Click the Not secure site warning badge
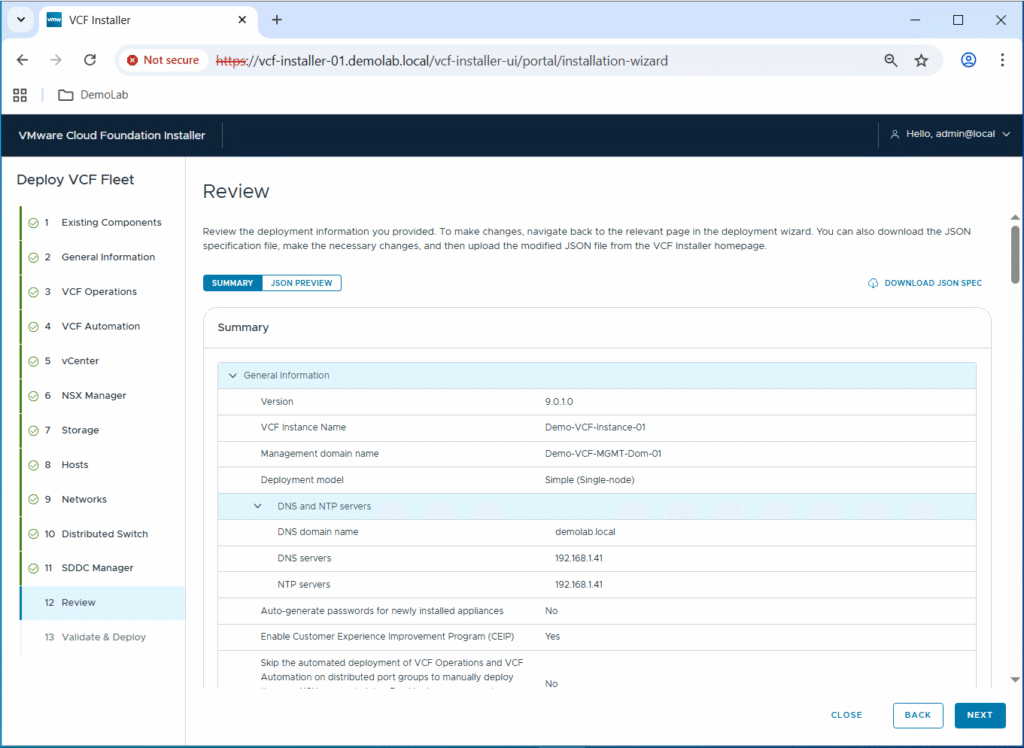Viewport: 1024px width, 748px height. tap(163, 60)
